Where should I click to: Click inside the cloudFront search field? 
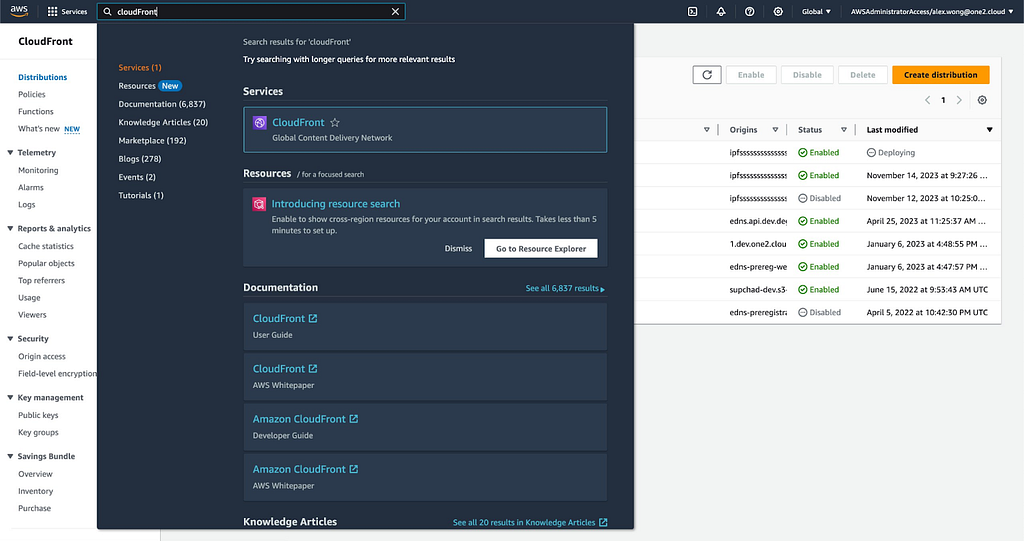click(x=251, y=12)
